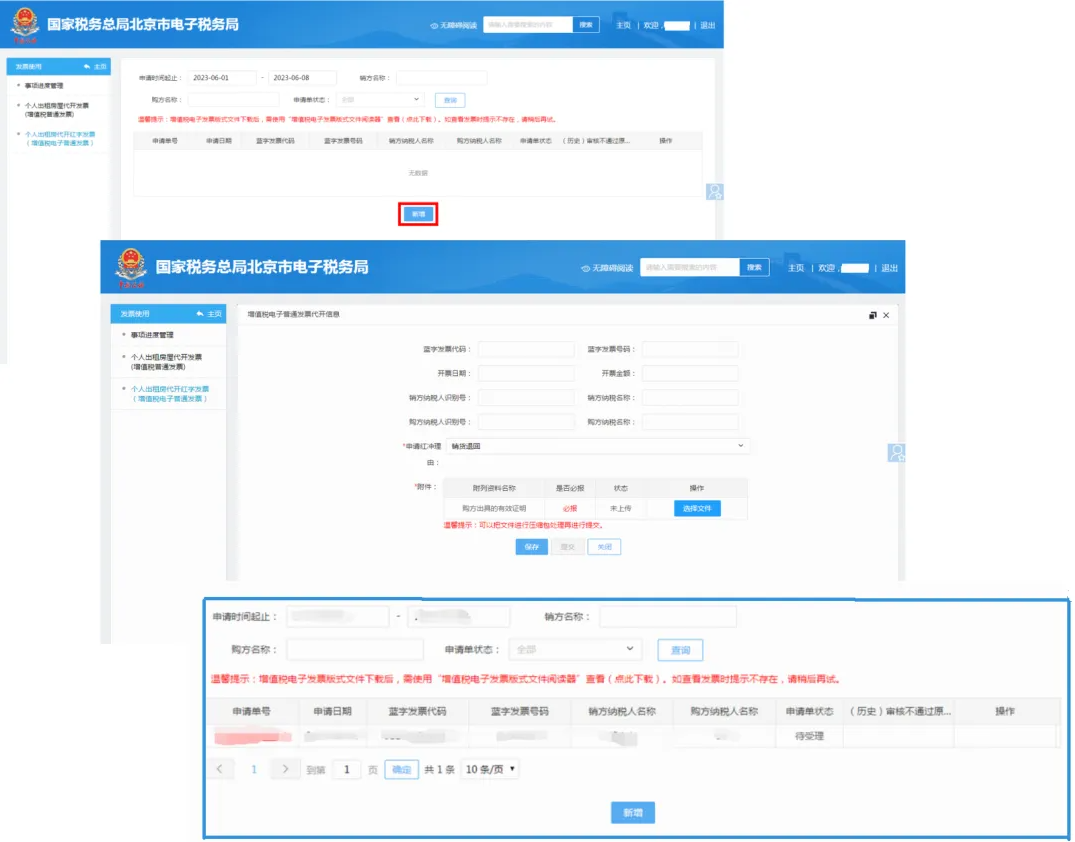Click 确定 next to the page number field

point(401,769)
